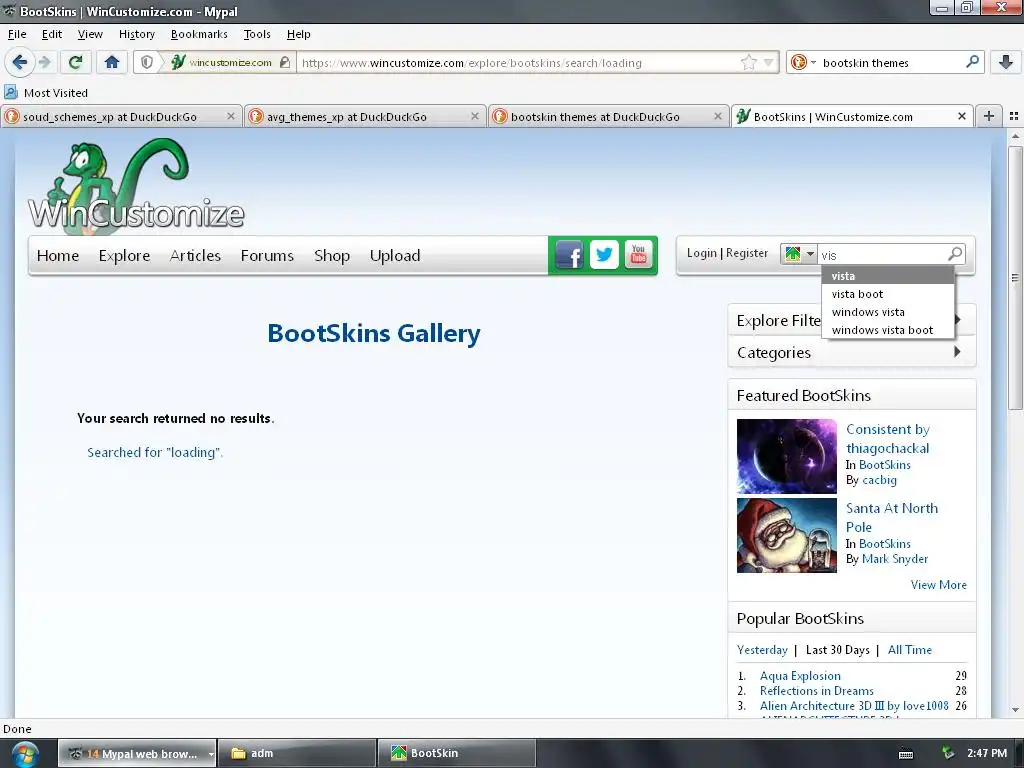Open WinCustomize Facebook page icon
Screen dimensions: 1024x768
pos(569,255)
